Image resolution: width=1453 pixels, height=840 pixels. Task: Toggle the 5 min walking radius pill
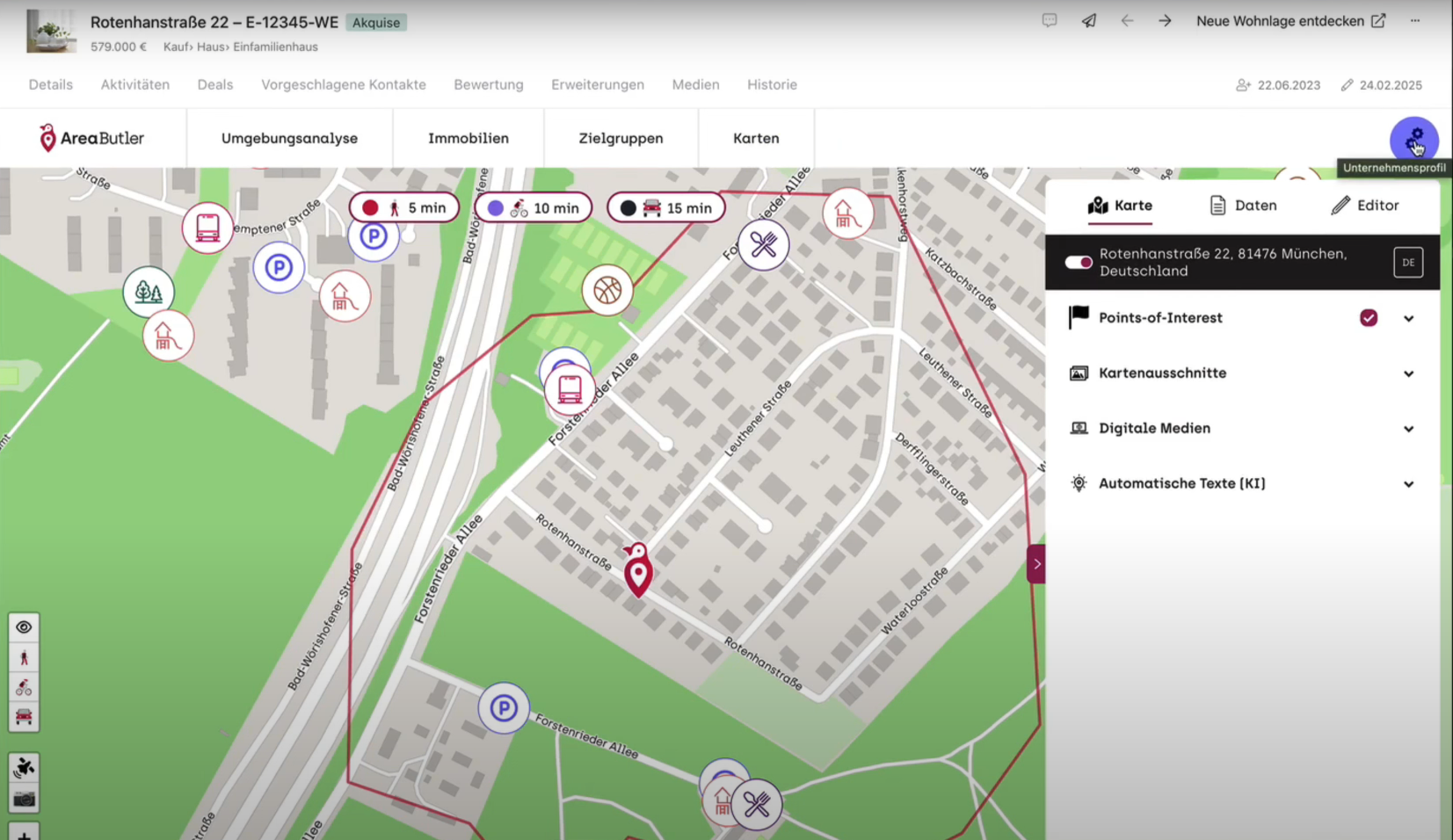(x=404, y=208)
